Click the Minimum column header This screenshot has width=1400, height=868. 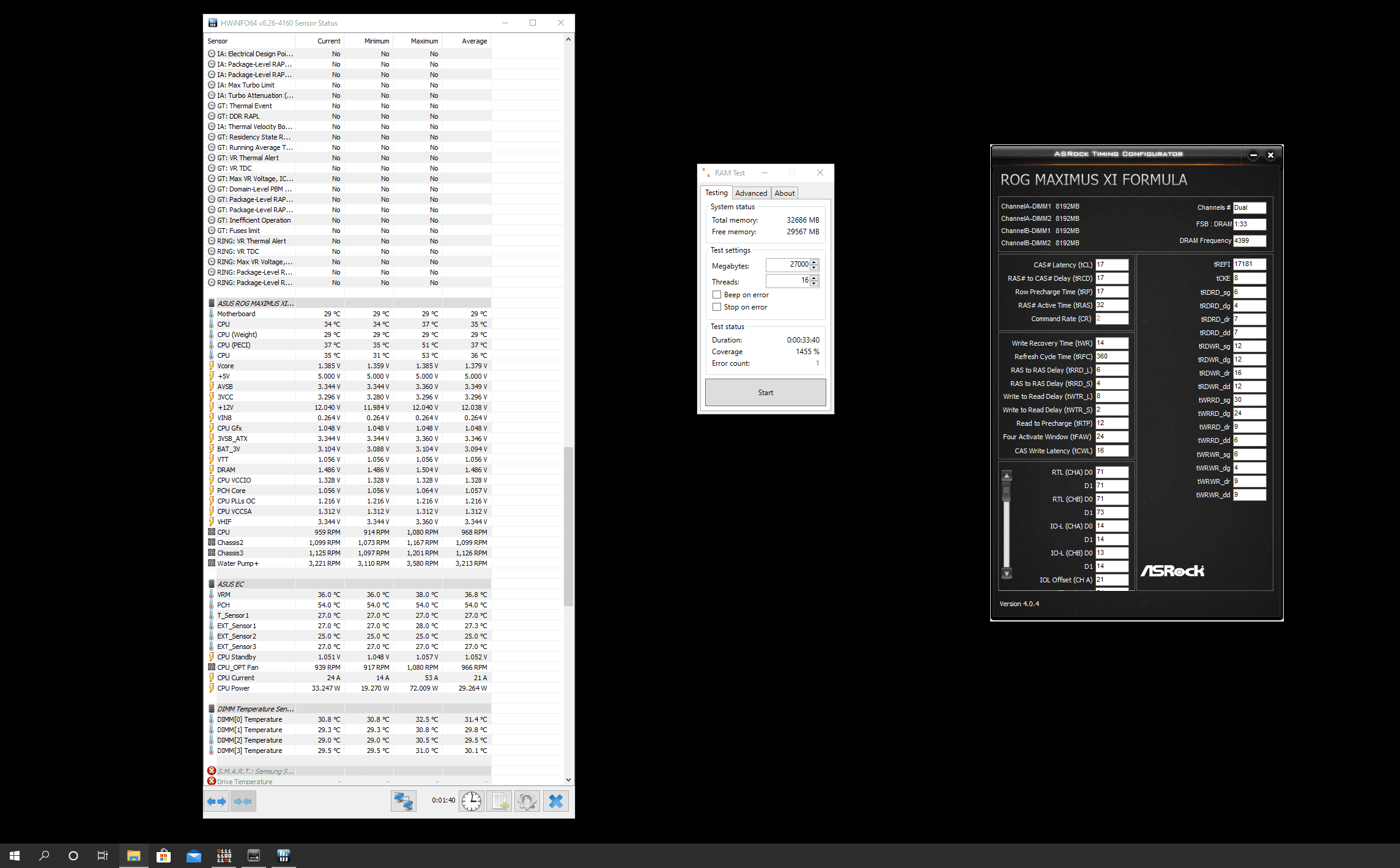tap(369, 41)
